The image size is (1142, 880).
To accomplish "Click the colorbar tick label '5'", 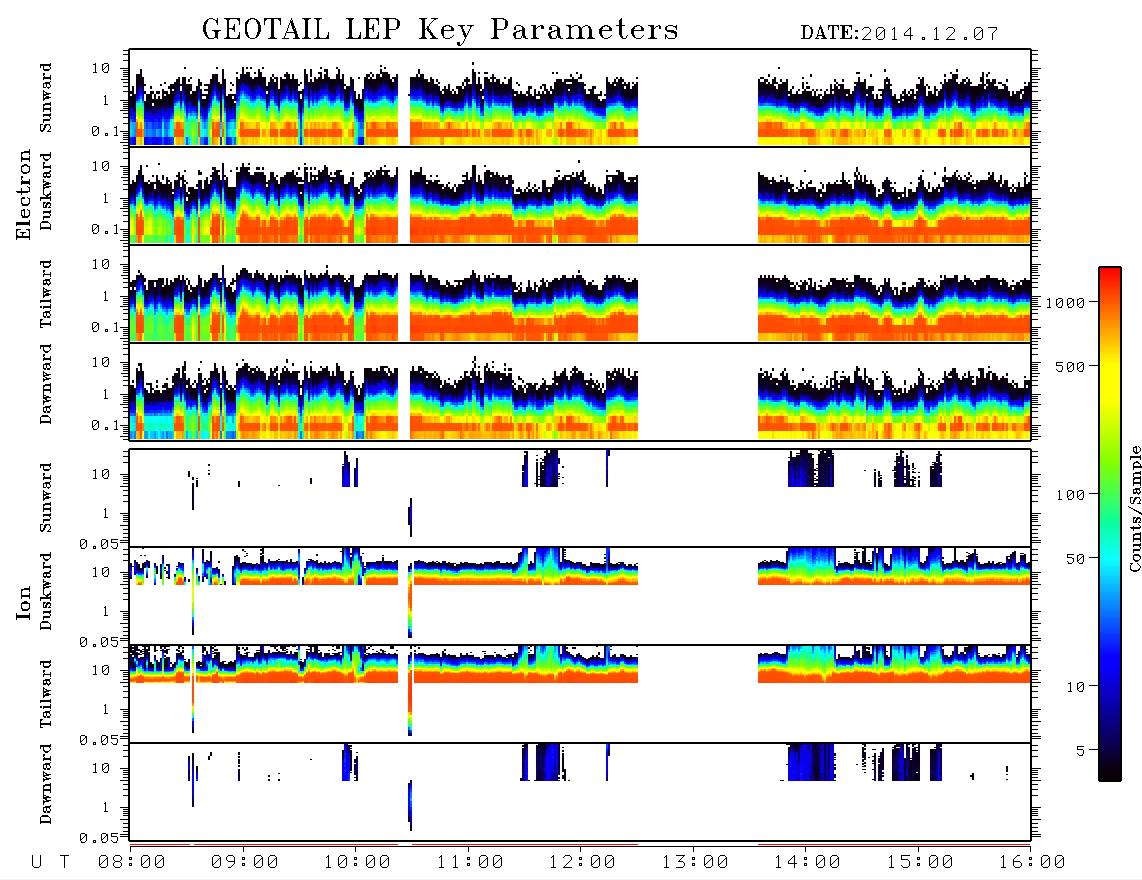I will (1080, 750).
